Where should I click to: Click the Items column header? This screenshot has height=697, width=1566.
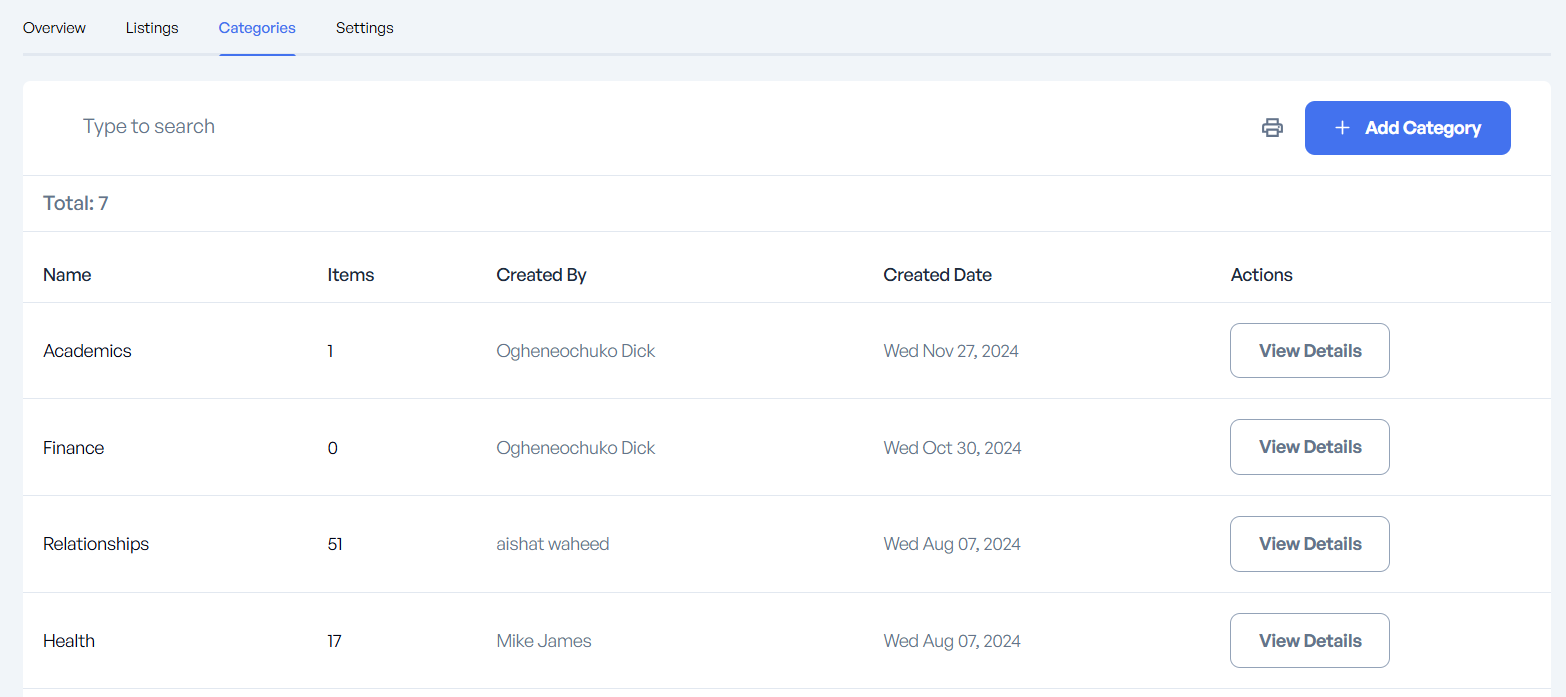click(350, 275)
